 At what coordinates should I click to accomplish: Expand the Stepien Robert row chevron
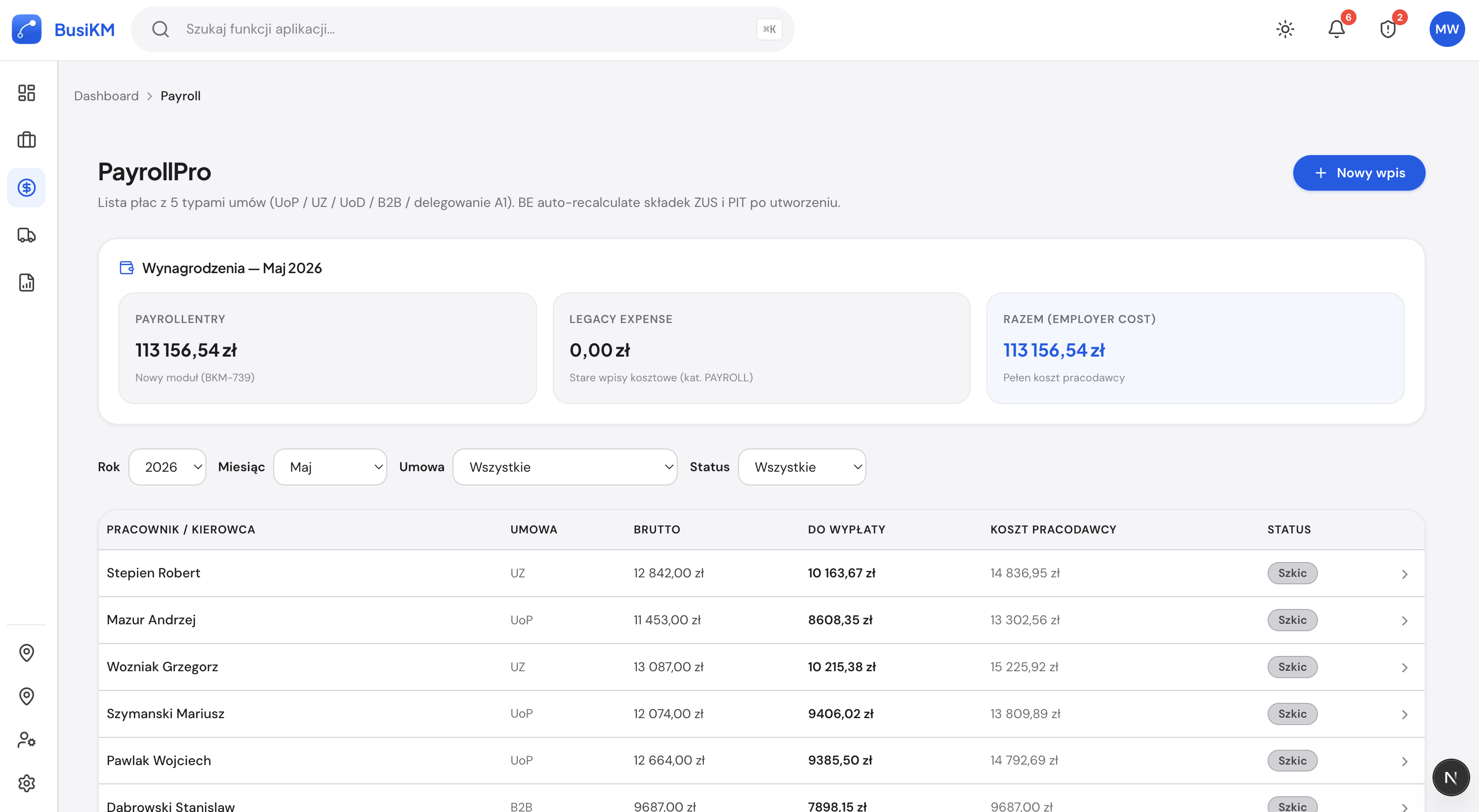[x=1404, y=573]
